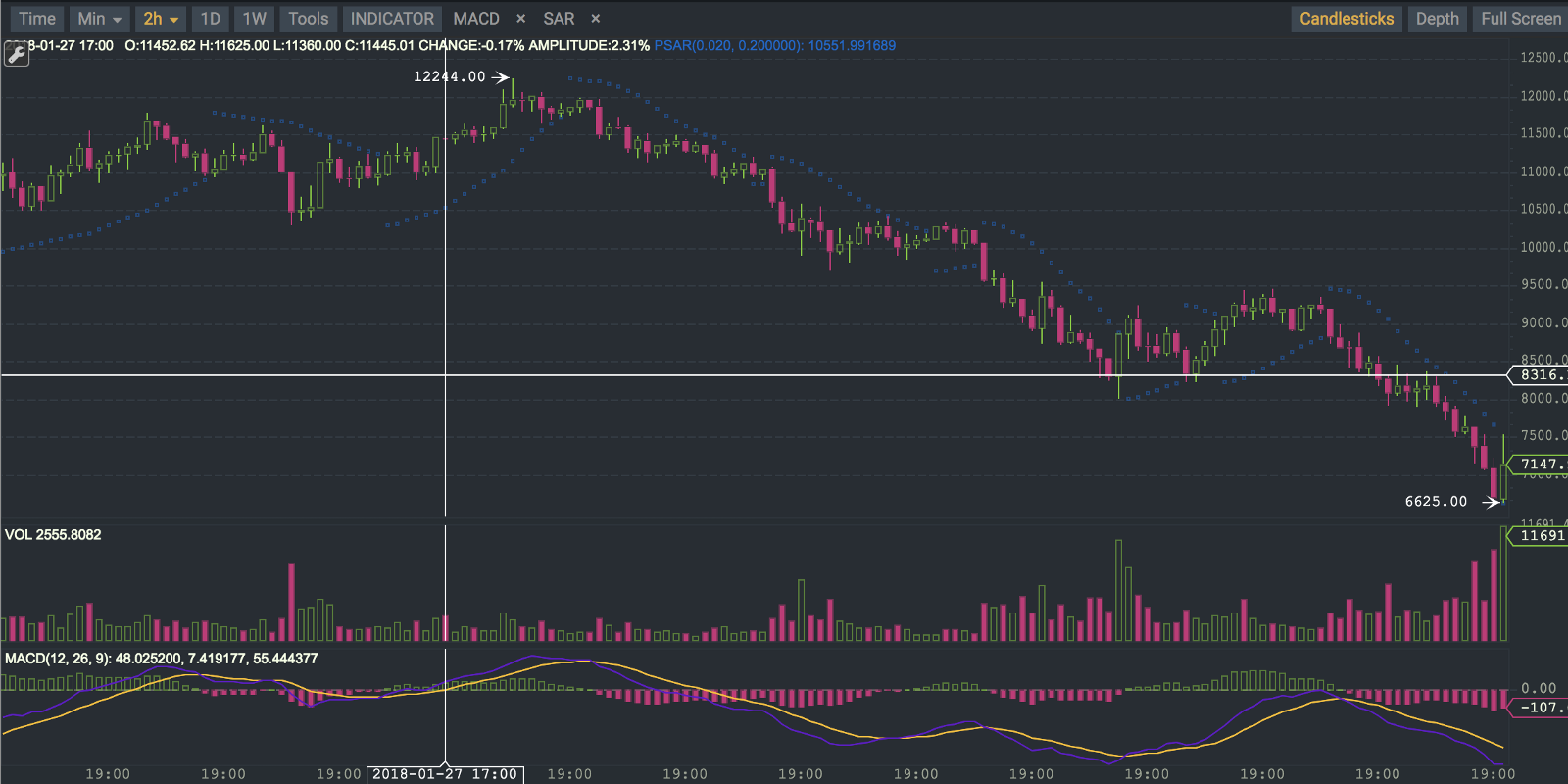Image resolution: width=1568 pixels, height=784 pixels.
Task: Click the 2018-01-27 17:00 time marker
Action: click(445, 774)
